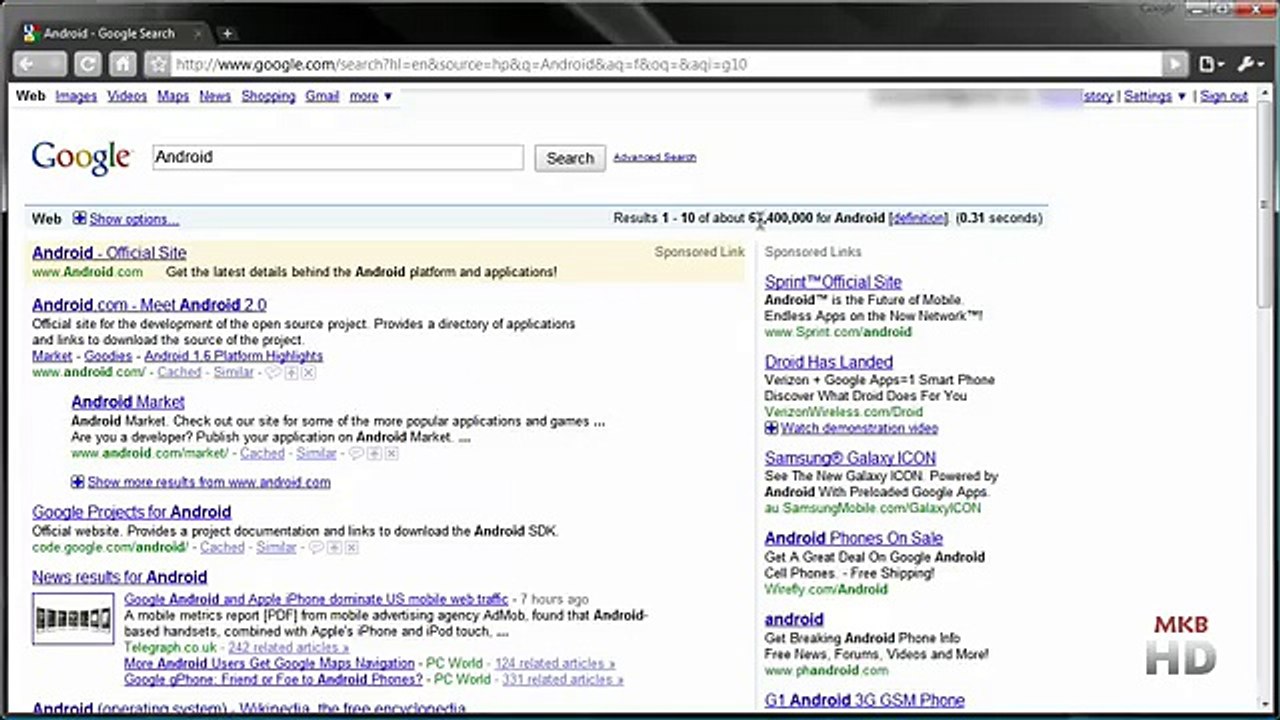This screenshot has width=1280, height=720.
Task: Click comment bubble icon on android.com/market/ result
Action: tap(355, 453)
